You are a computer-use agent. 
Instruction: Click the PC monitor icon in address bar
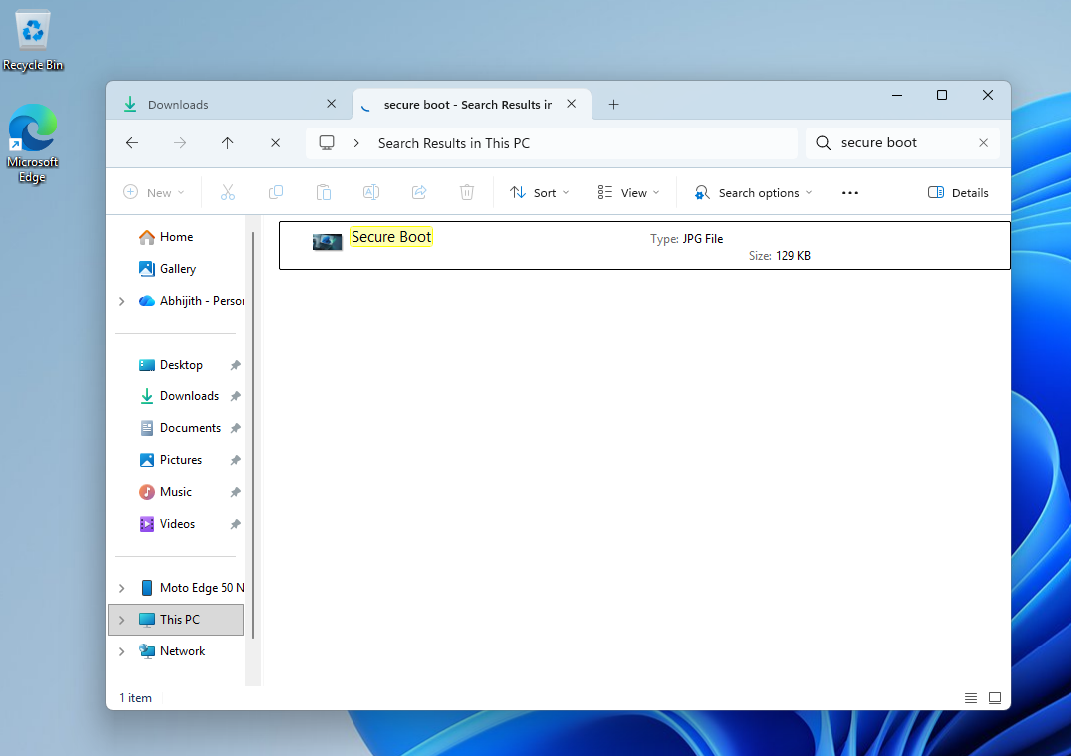point(327,143)
